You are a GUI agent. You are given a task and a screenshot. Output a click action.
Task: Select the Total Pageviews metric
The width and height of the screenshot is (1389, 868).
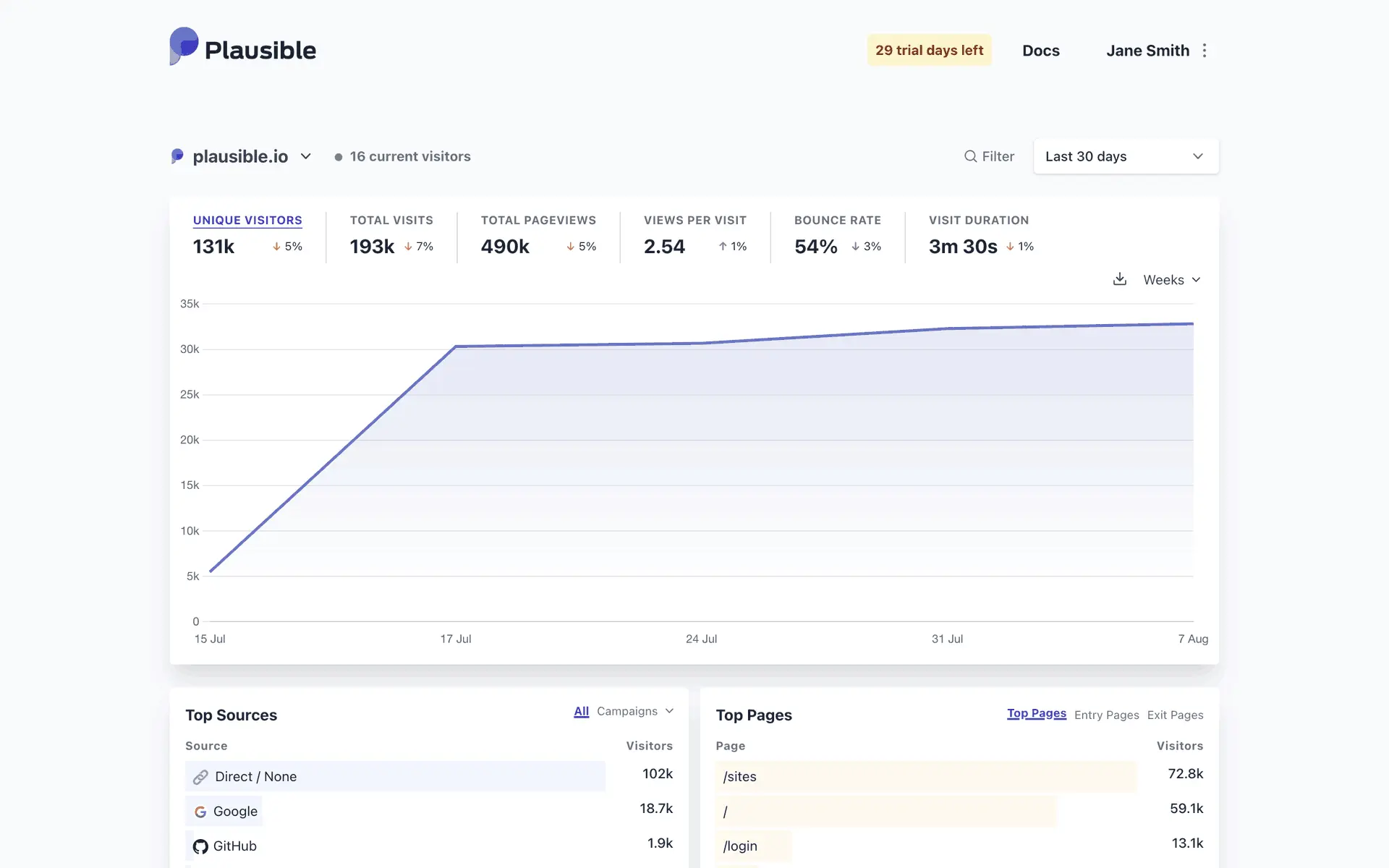click(538, 220)
